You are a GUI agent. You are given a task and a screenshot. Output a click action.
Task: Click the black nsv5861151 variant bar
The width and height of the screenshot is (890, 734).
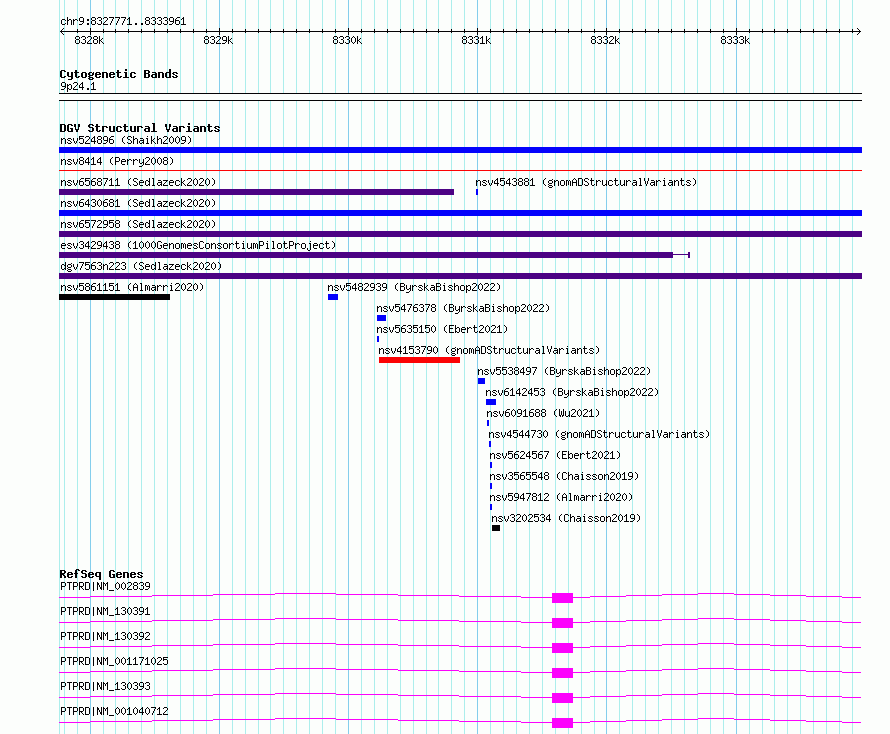114,297
